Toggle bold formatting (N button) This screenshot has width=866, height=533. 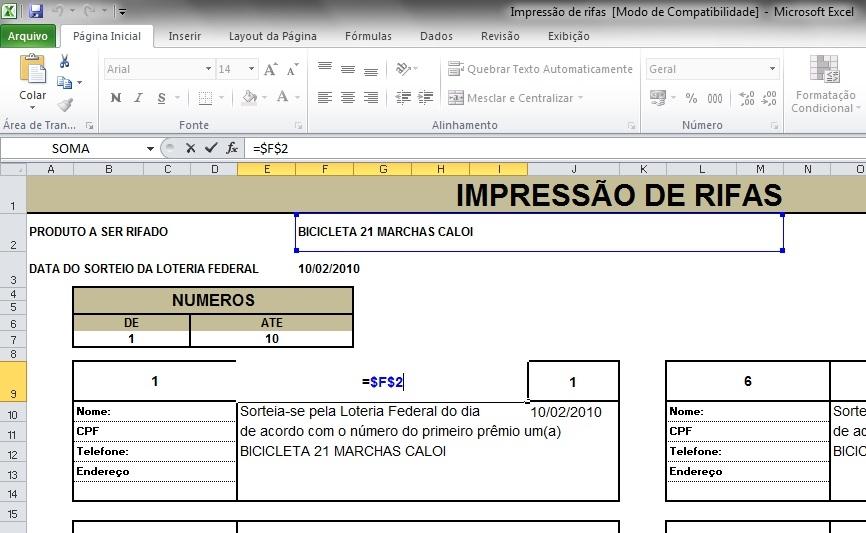pyautogui.click(x=116, y=98)
